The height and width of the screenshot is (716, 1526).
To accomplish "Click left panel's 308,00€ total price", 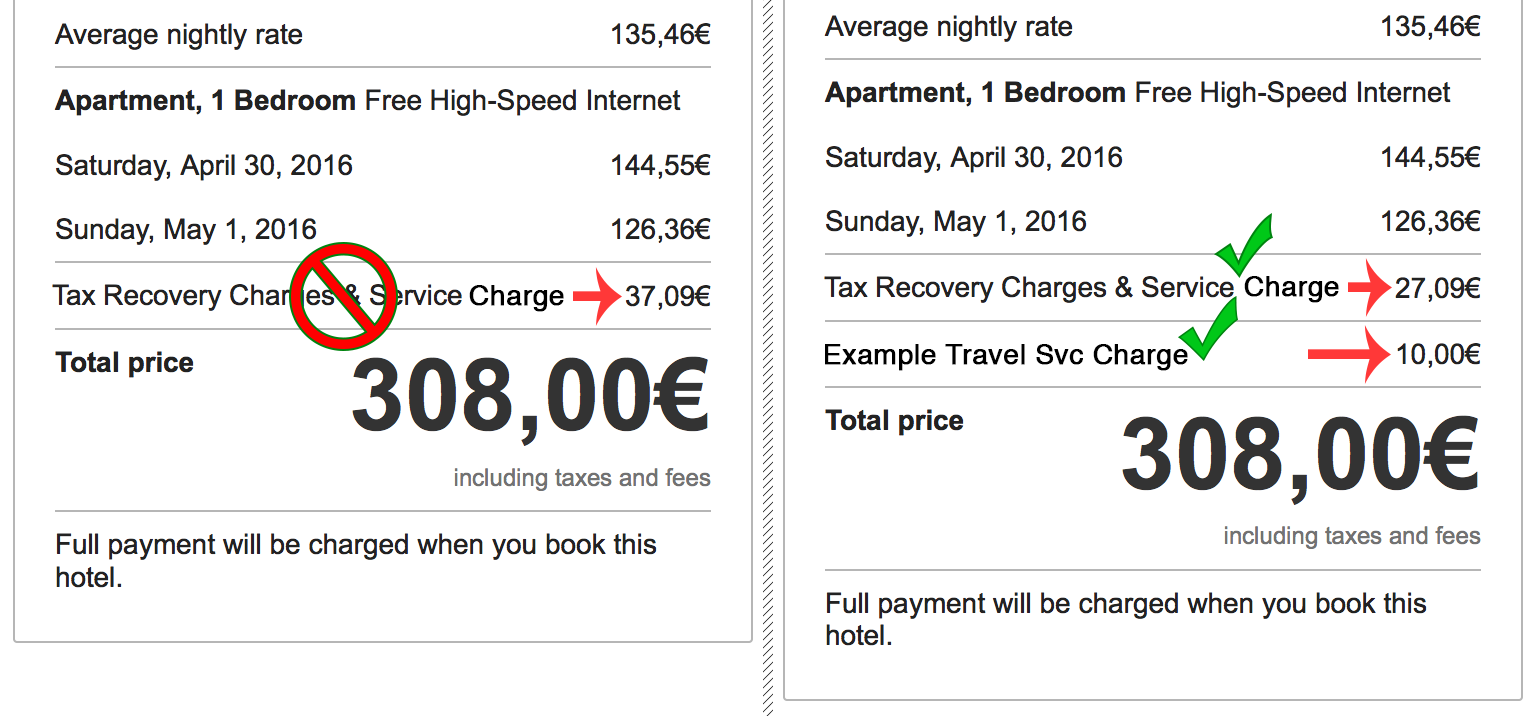I will [530, 397].
